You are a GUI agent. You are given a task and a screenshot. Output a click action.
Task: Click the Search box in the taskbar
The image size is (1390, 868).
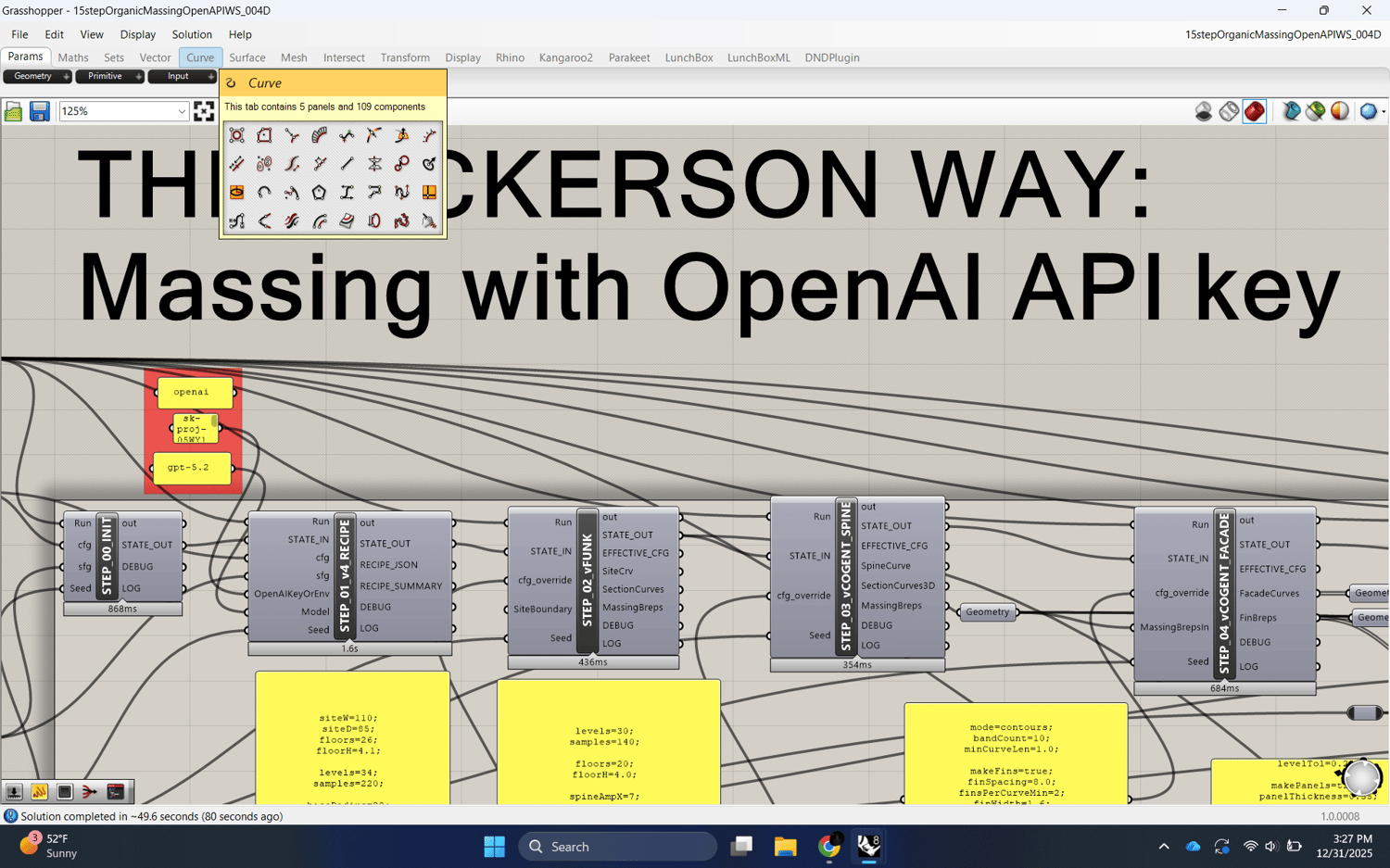618,847
